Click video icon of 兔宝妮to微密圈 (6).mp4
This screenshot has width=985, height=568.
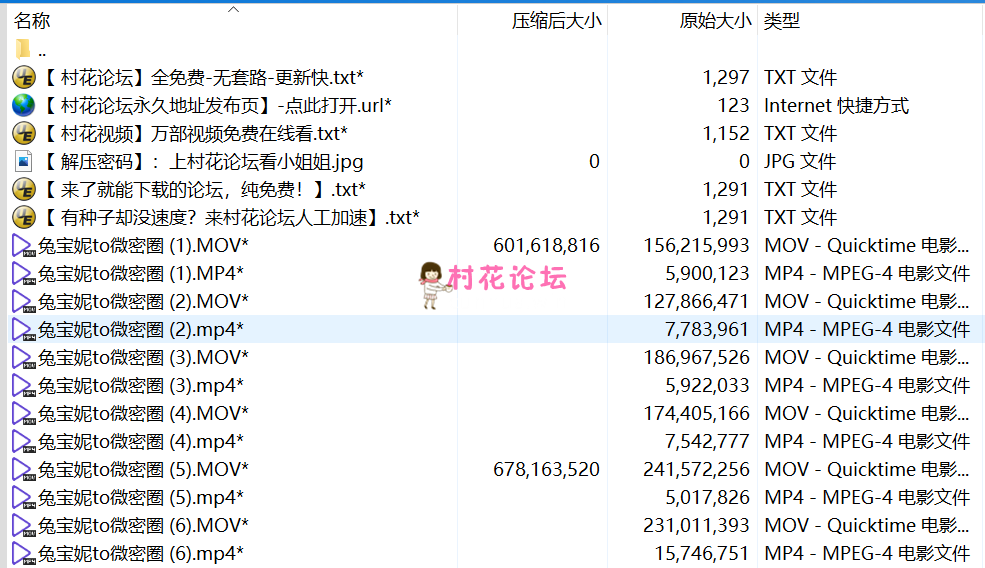23,553
